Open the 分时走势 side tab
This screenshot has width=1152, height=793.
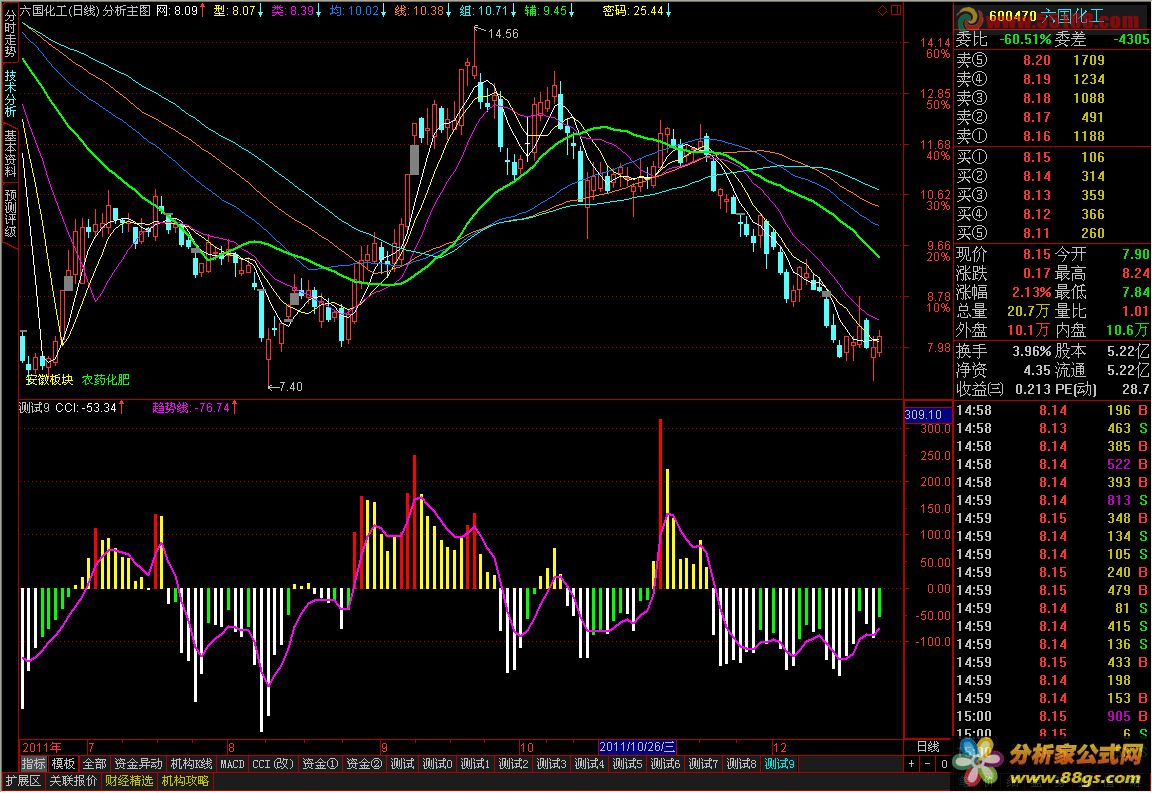10,35
